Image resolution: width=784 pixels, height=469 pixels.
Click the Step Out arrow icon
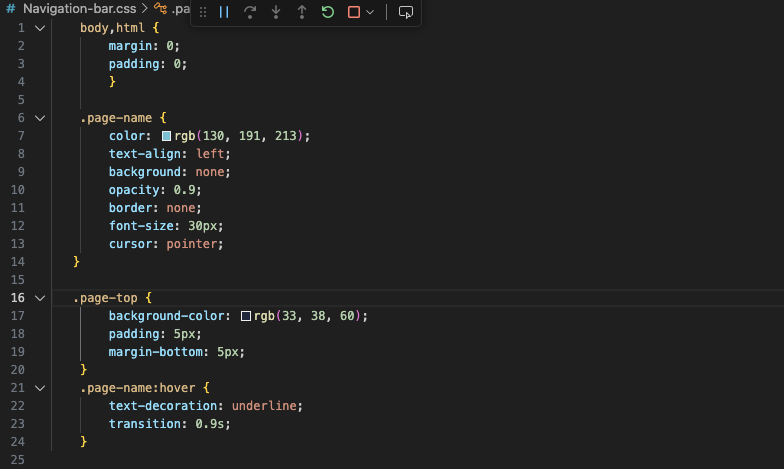click(x=302, y=12)
